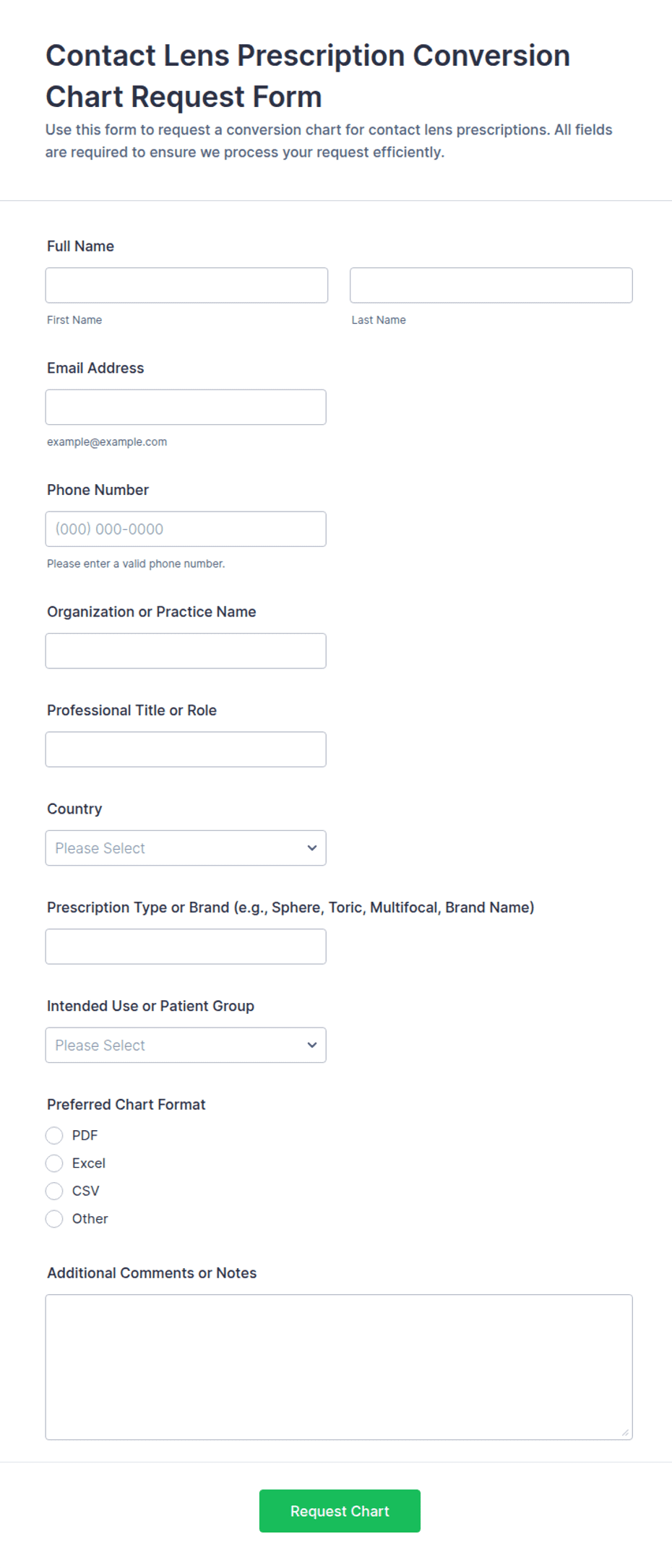Click the Last Name input field
The height and width of the screenshot is (1568, 672).
pyautogui.click(x=491, y=285)
